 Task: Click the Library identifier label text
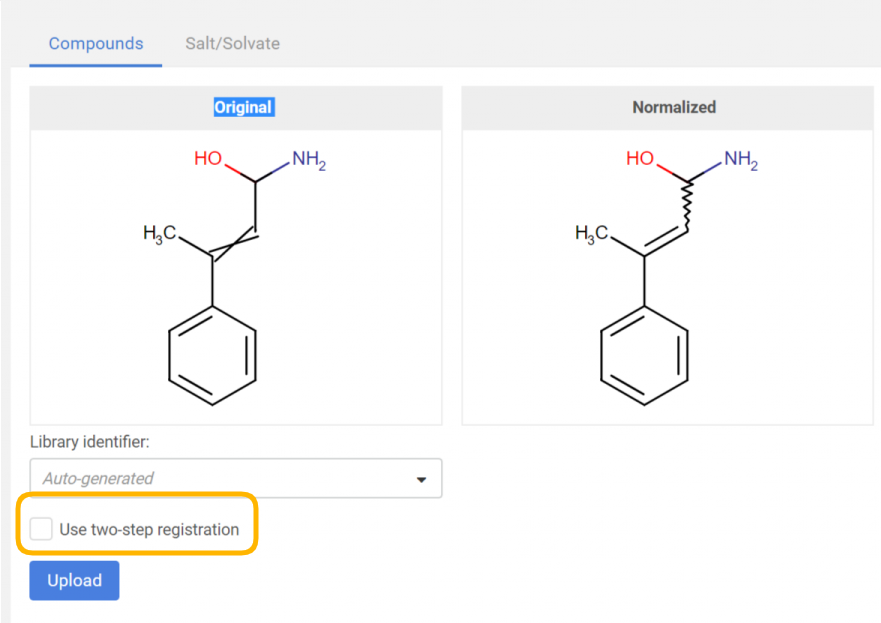tap(90, 442)
